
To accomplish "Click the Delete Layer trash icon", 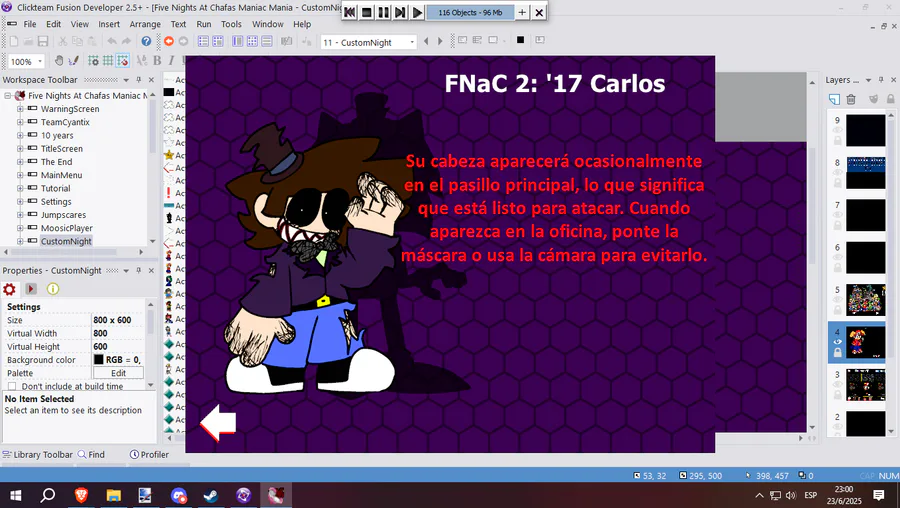I will coord(851,99).
